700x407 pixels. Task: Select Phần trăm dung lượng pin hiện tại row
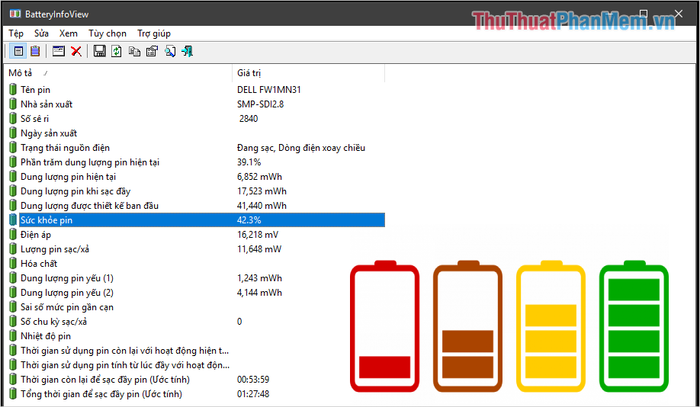tap(196, 162)
